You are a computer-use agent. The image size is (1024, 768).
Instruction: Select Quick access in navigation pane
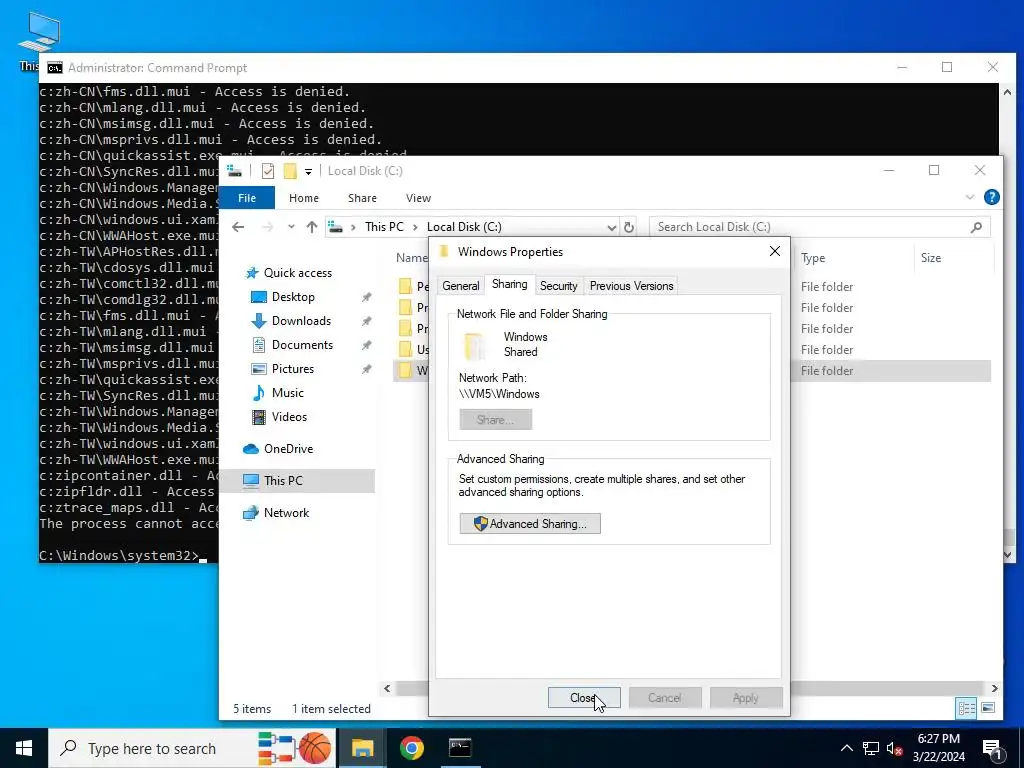click(x=297, y=273)
